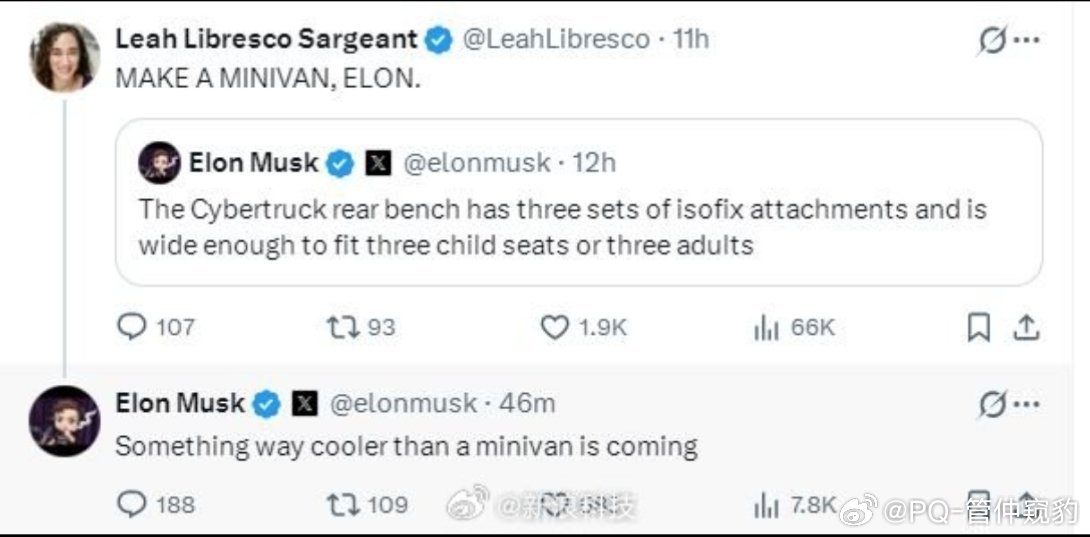Open Leah Libresco Sargeant's profile photo
This screenshot has height=537, width=1090.
[x=64, y=57]
